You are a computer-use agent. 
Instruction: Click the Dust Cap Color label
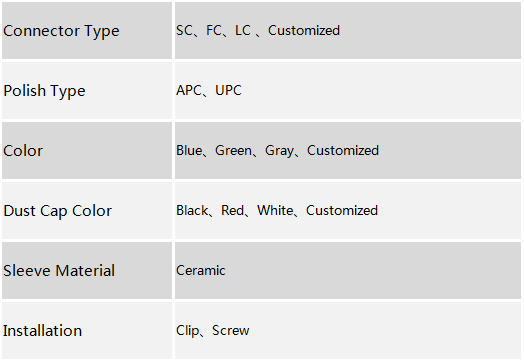coord(57,211)
